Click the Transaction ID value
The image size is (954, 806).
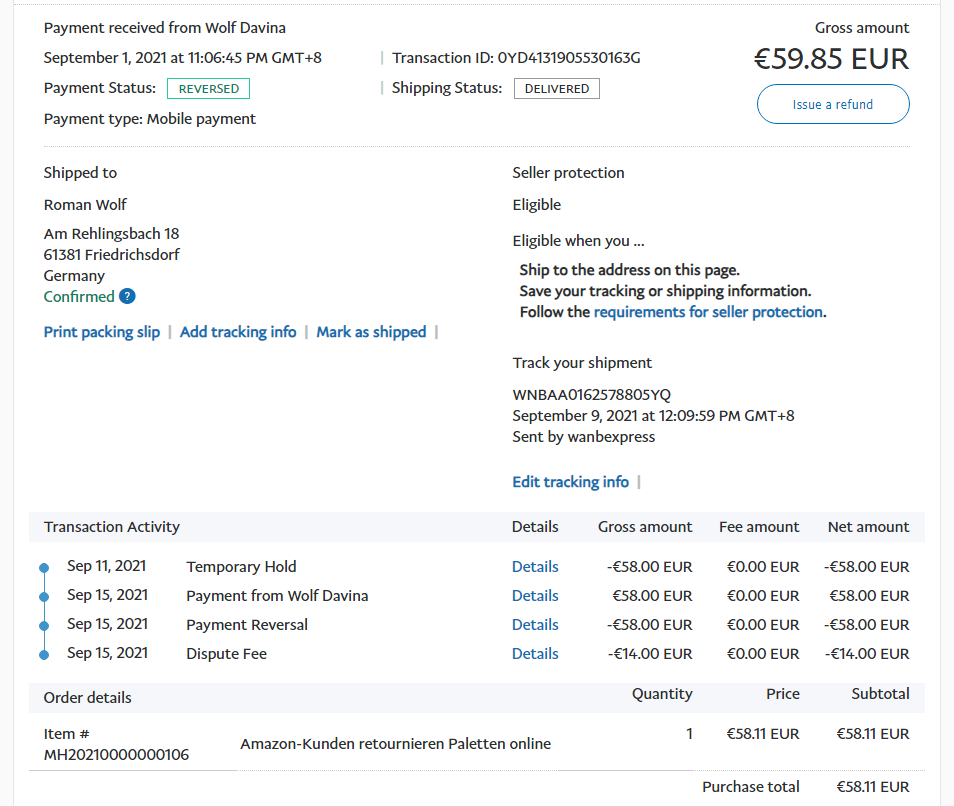pyautogui.click(x=568, y=58)
